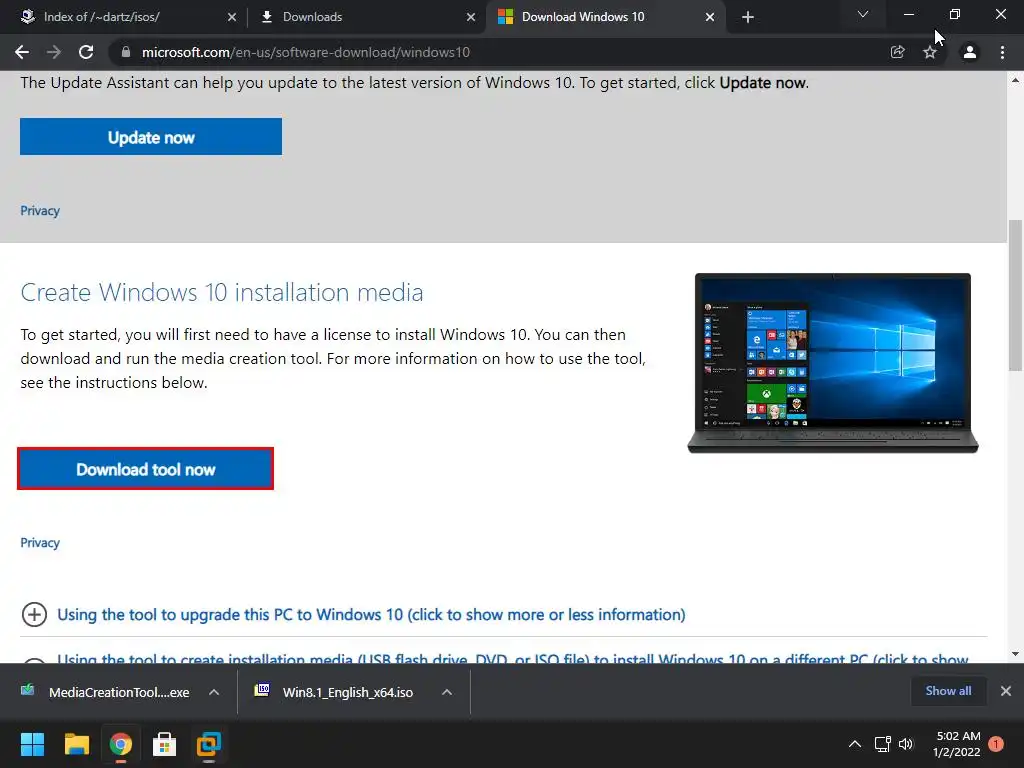Viewport: 1024px width, 768px height.
Task: Click the Windows 10 laptop image
Action: tap(833, 363)
